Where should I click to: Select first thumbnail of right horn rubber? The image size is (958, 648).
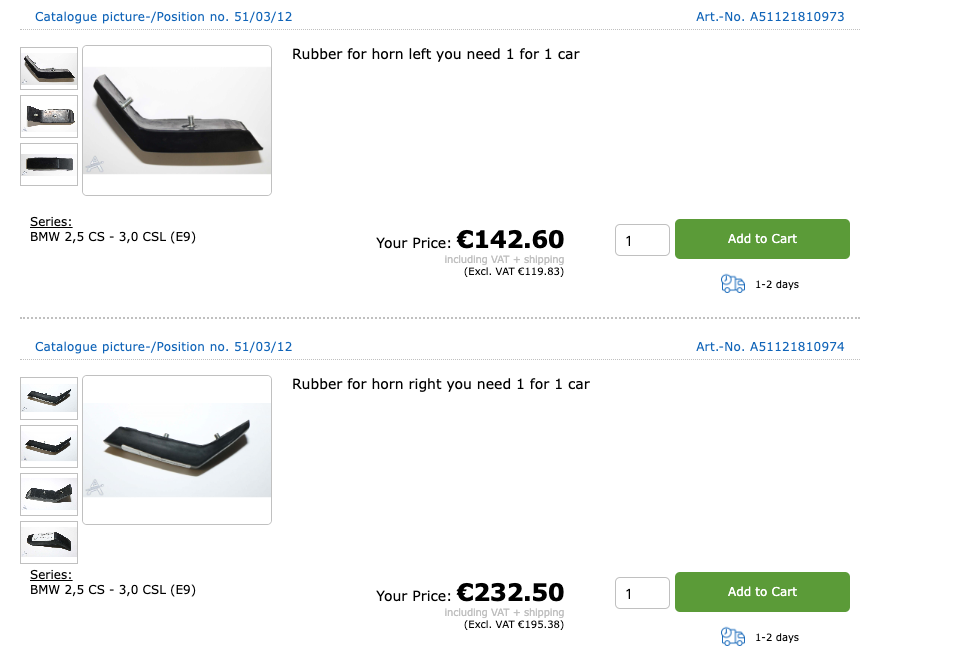[x=49, y=398]
